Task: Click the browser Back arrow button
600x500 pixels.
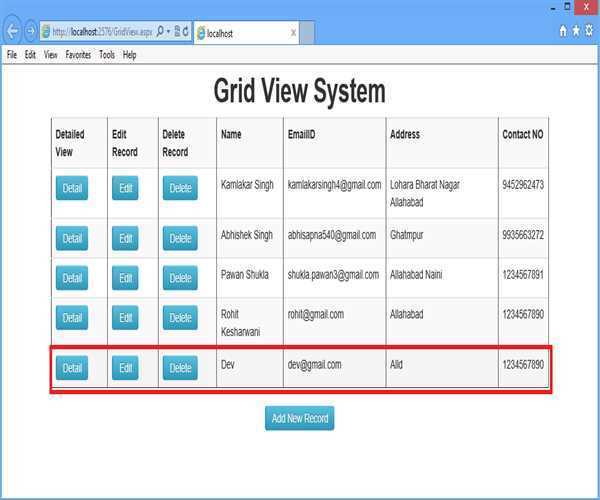Action: [x=12, y=31]
